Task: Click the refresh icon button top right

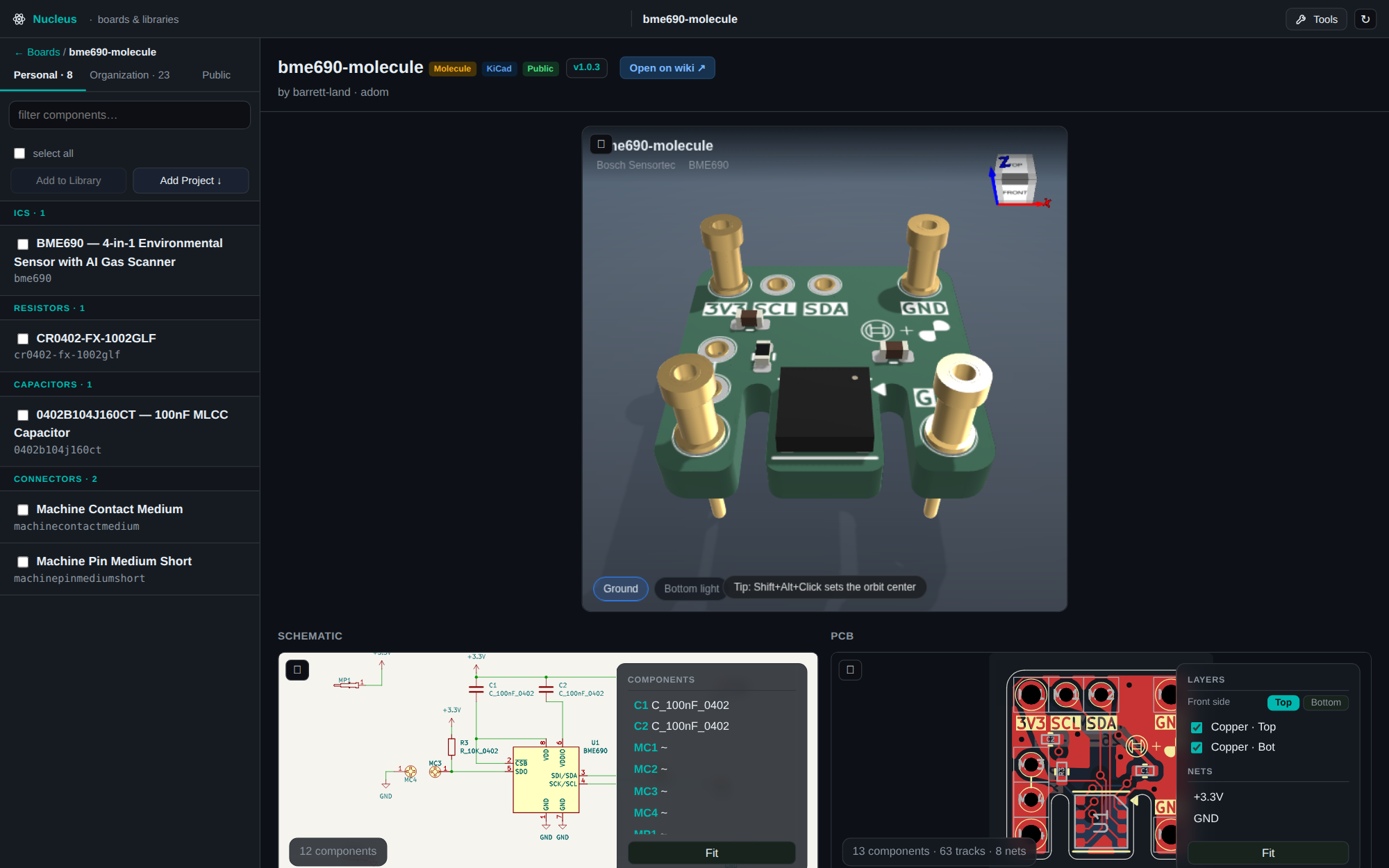Action: [x=1365, y=19]
